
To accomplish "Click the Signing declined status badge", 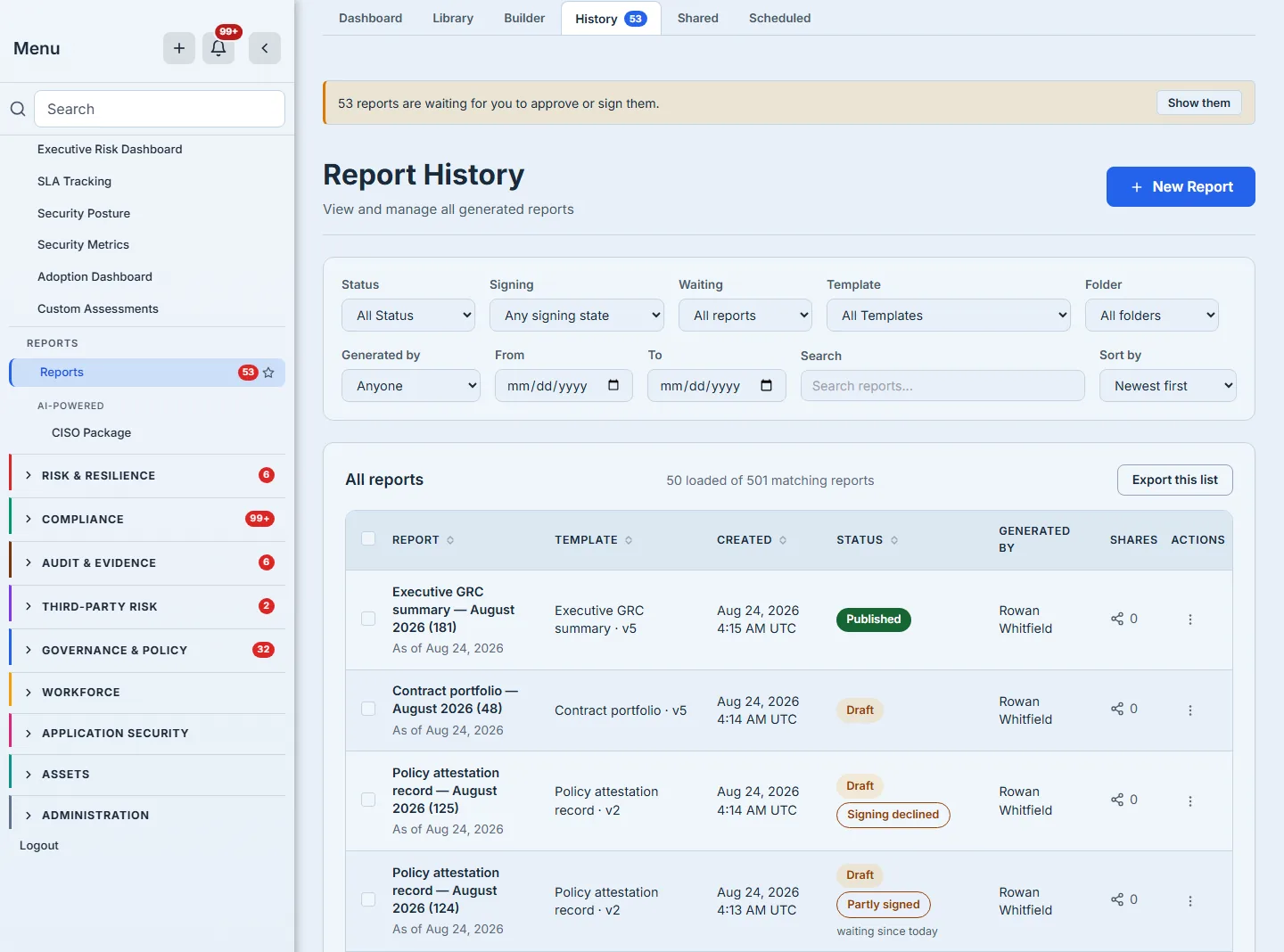I will [x=893, y=815].
